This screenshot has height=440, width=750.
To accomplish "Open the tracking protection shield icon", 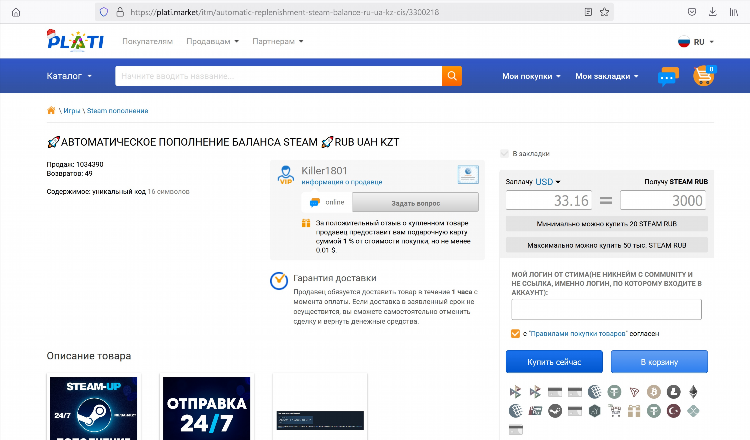I will pos(104,12).
